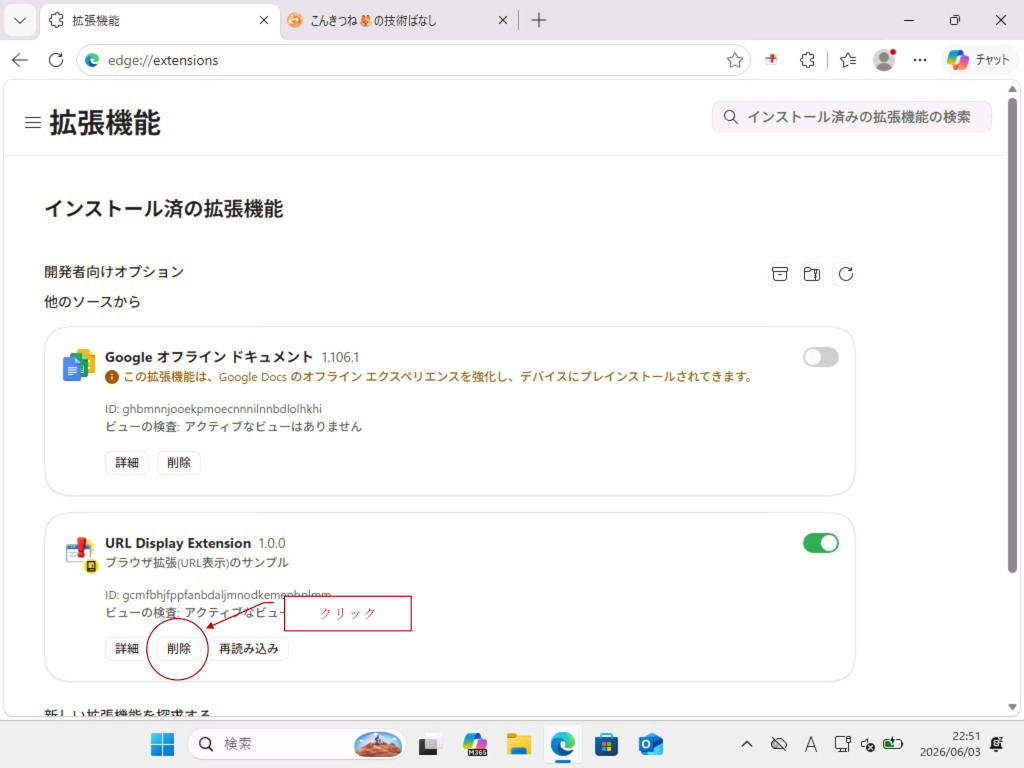Click the scrollbar down arrow

coord(1012,707)
